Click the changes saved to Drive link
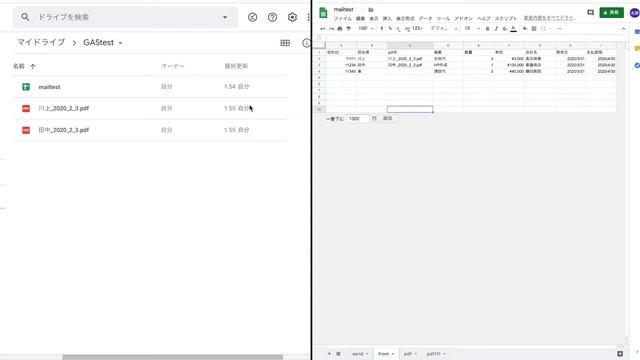This screenshot has width=640, height=360. coord(549,18)
